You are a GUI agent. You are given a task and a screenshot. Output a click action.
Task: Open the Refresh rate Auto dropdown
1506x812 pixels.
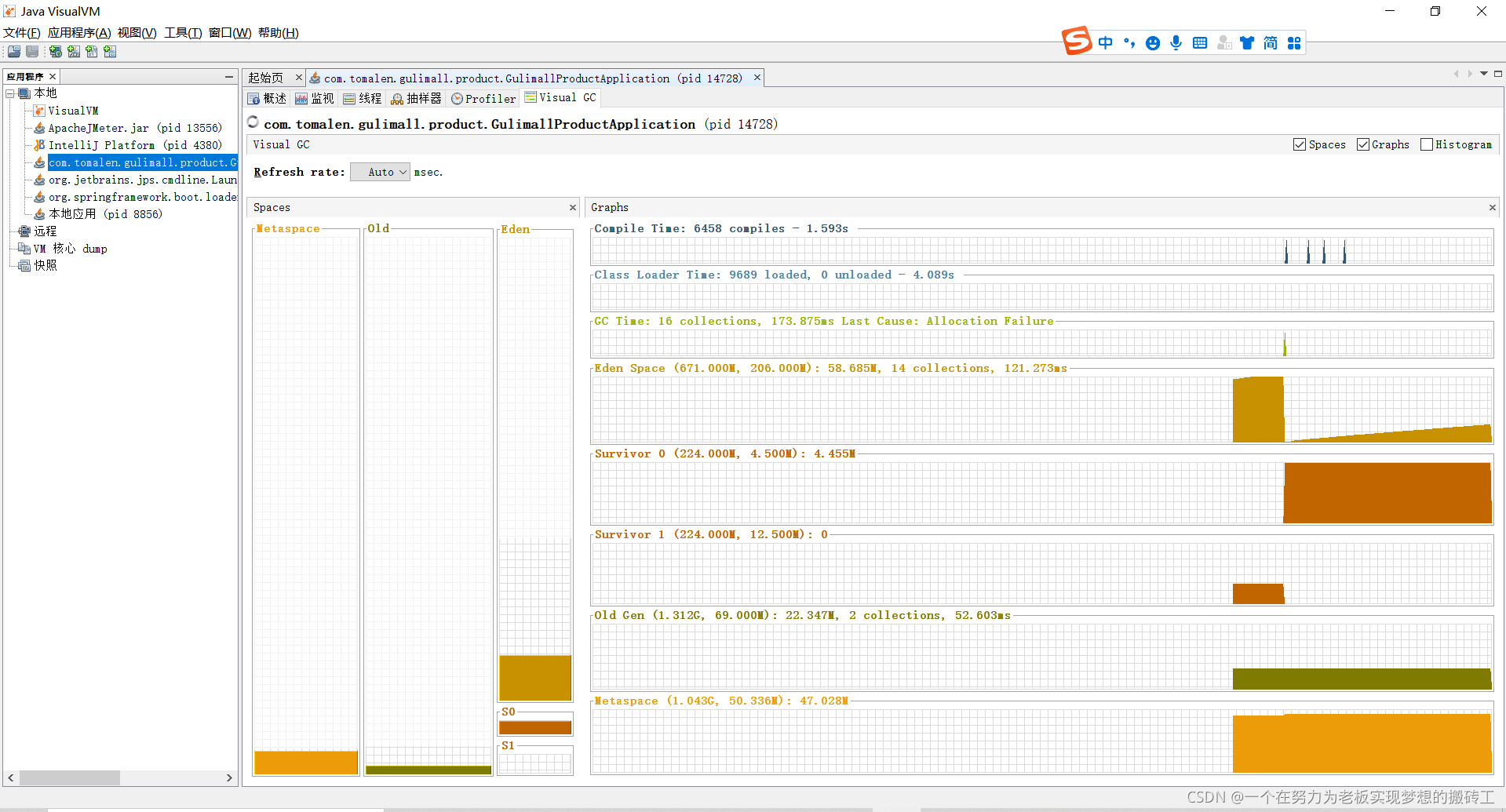(x=381, y=172)
